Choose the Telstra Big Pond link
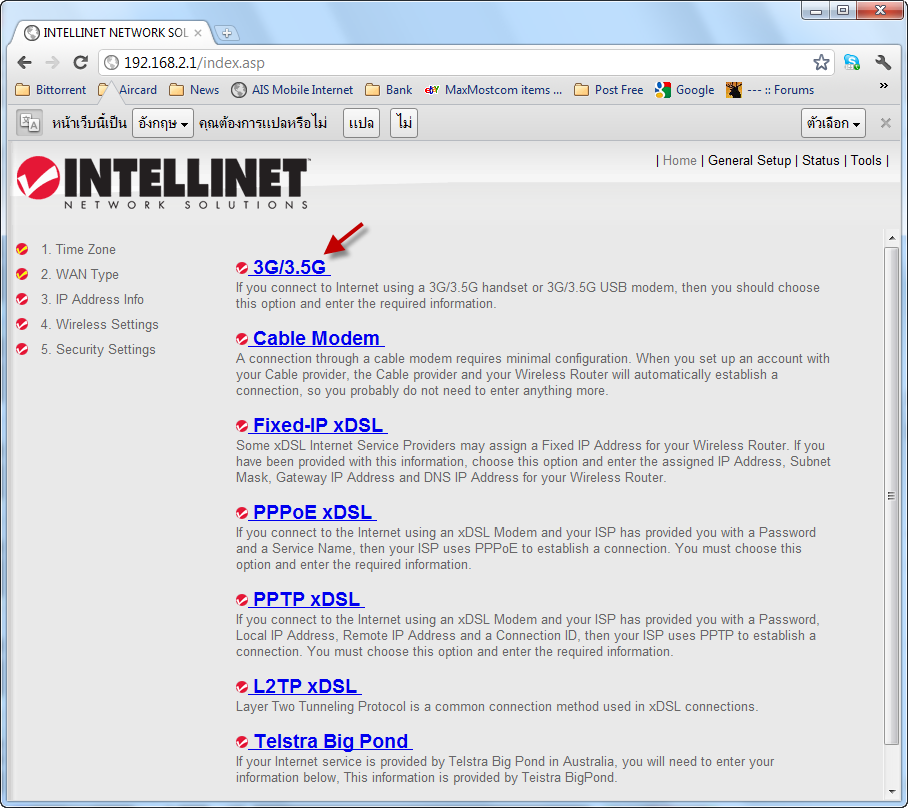The width and height of the screenshot is (908, 808). [331, 741]
